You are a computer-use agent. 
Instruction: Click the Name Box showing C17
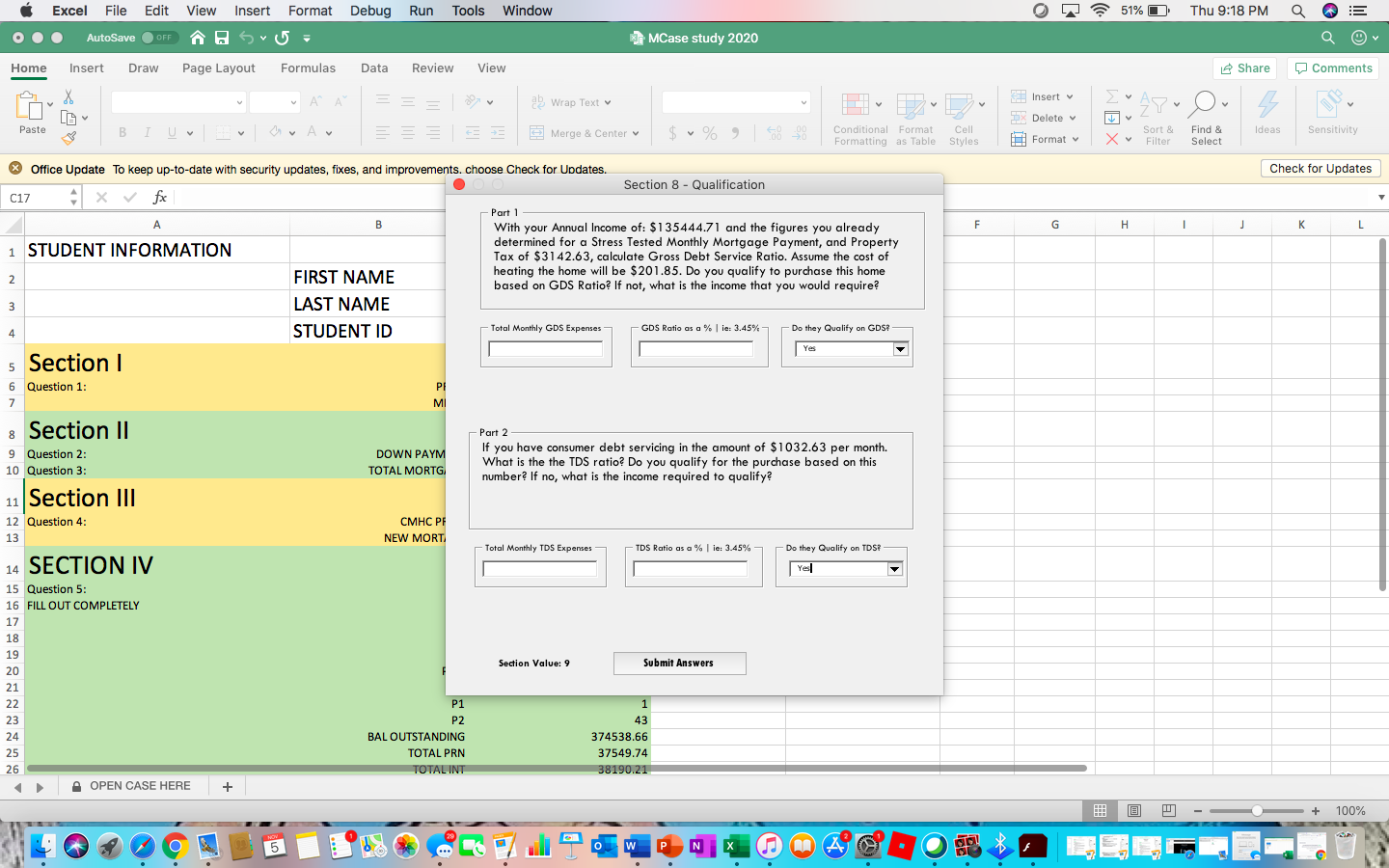[39, 198]
